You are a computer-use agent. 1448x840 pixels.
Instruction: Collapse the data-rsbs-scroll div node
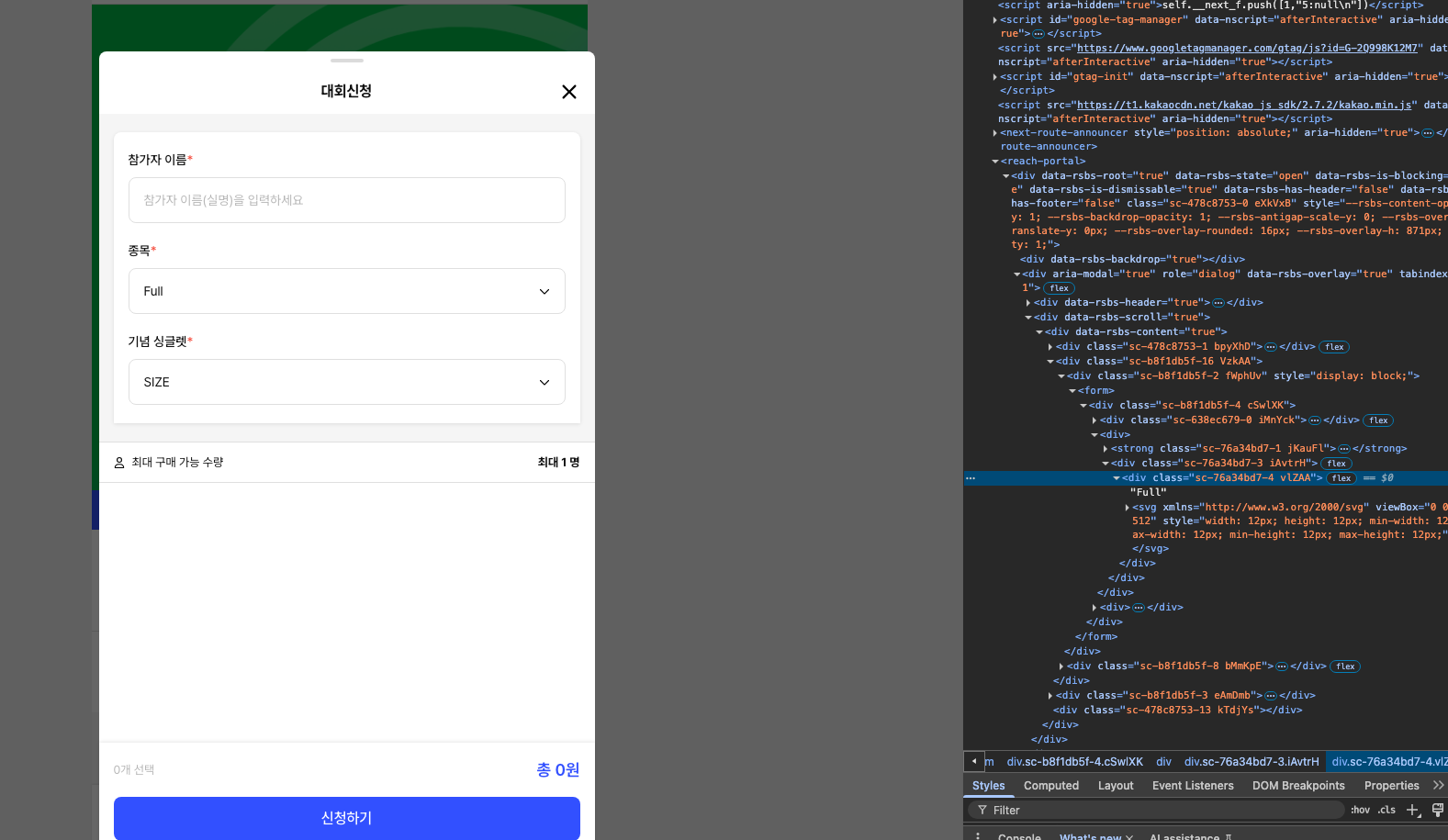click(x=1028, y=318)
